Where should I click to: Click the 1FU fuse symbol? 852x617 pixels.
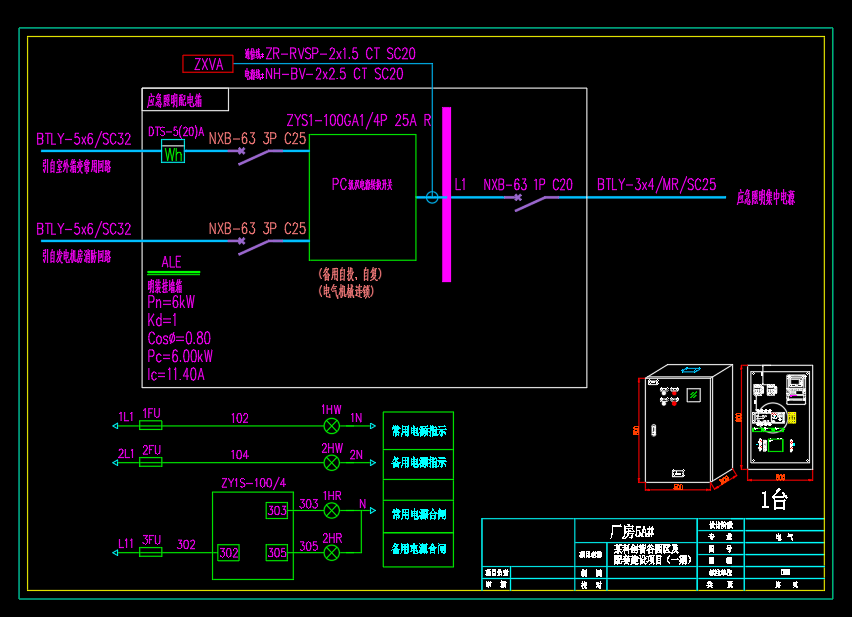(151, 426)
